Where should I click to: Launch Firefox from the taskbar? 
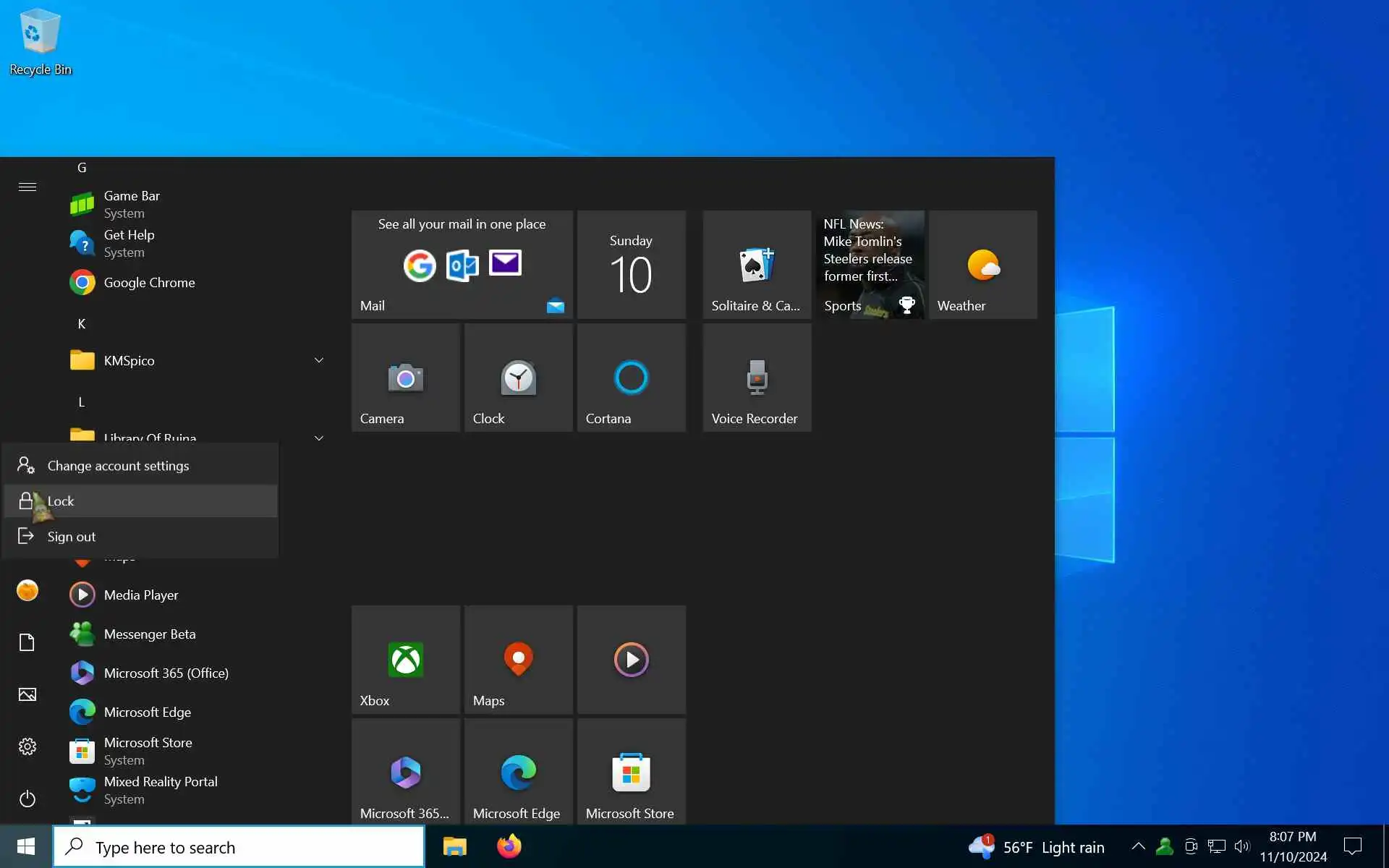(509, 846)
